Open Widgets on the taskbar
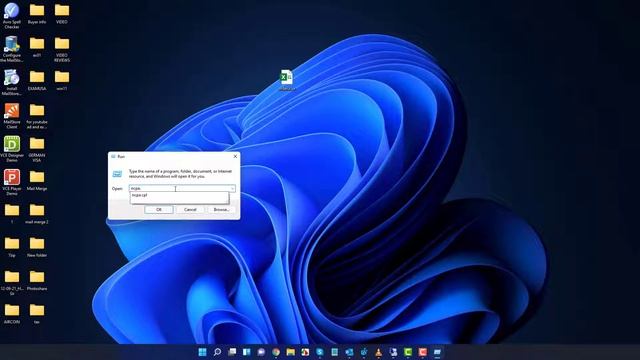Image resolution: width=640 pixels, height=360 pixels. point(247,352)
